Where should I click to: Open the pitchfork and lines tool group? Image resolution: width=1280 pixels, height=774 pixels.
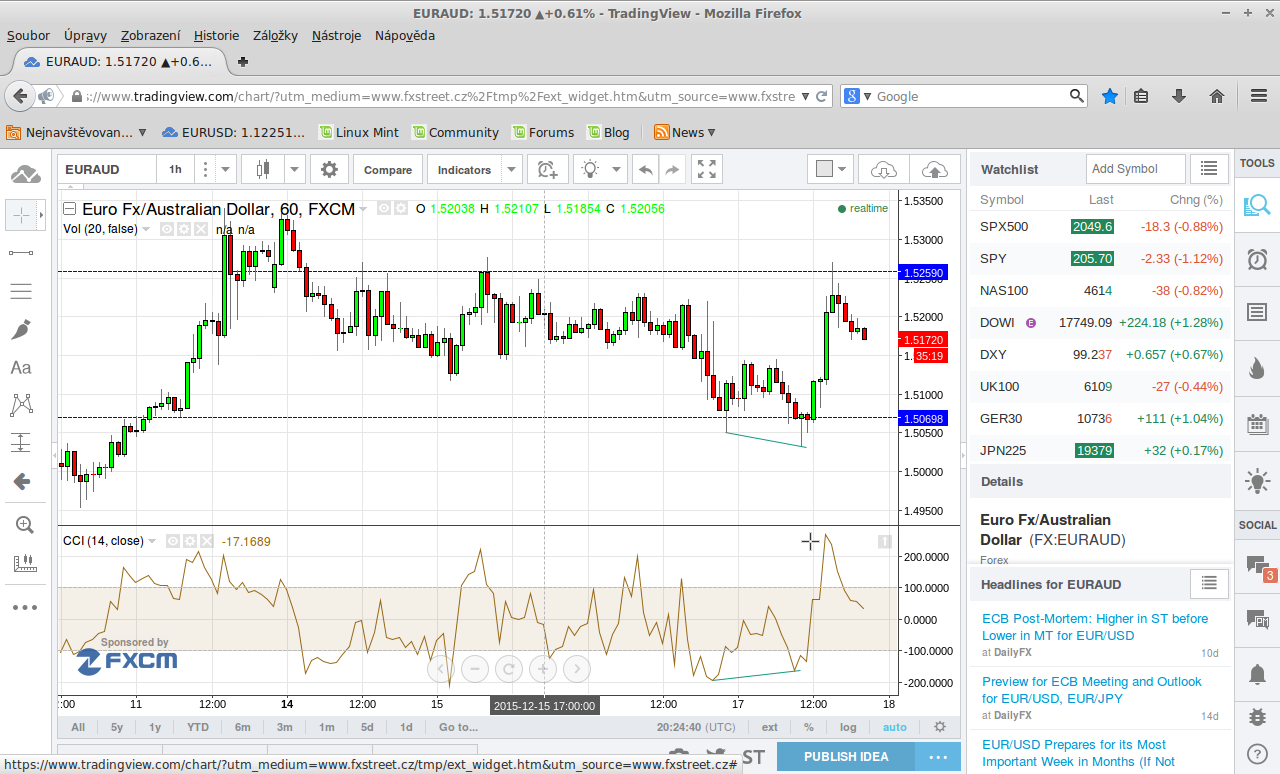[21, 291]
